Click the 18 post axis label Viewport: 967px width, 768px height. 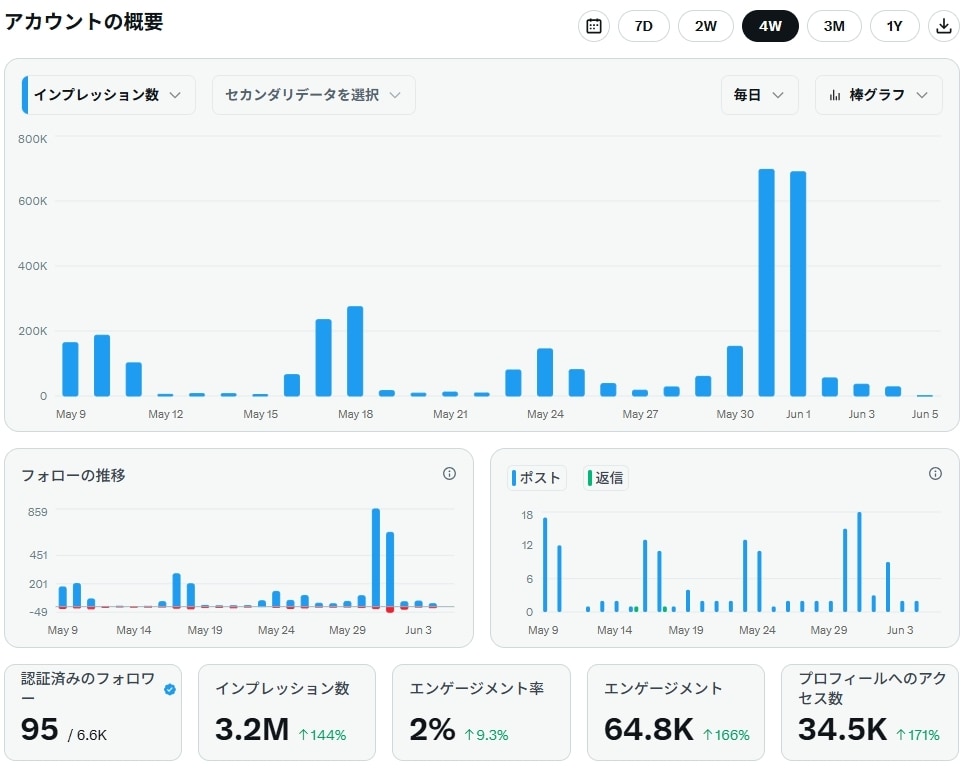pos(527,515)
